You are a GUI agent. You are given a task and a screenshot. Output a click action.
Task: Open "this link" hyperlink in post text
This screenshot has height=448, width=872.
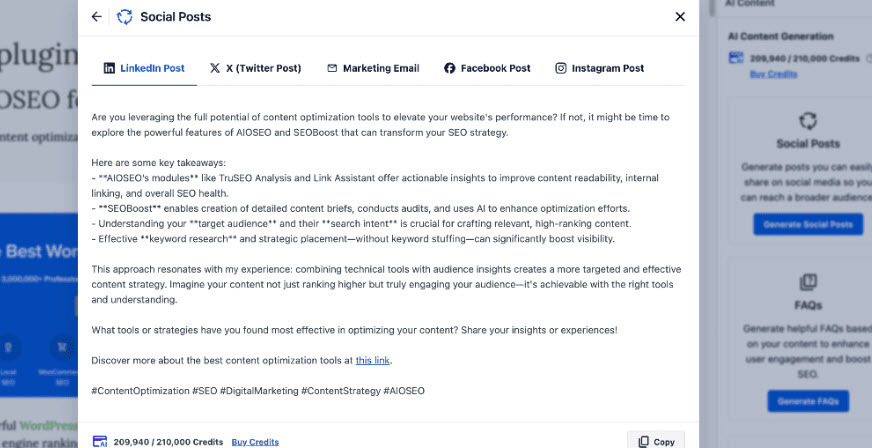[x=373, y=360]
